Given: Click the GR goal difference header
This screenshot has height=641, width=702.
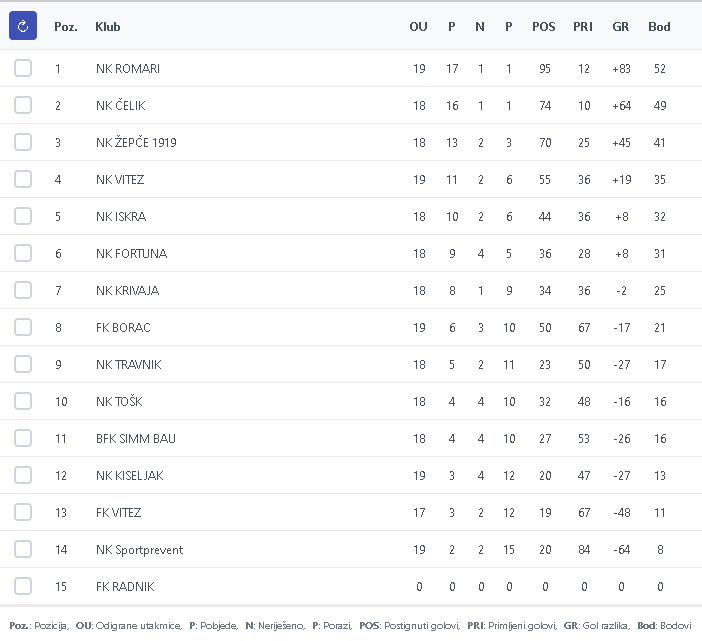Looking at the screenshot, I should [621, 27].
